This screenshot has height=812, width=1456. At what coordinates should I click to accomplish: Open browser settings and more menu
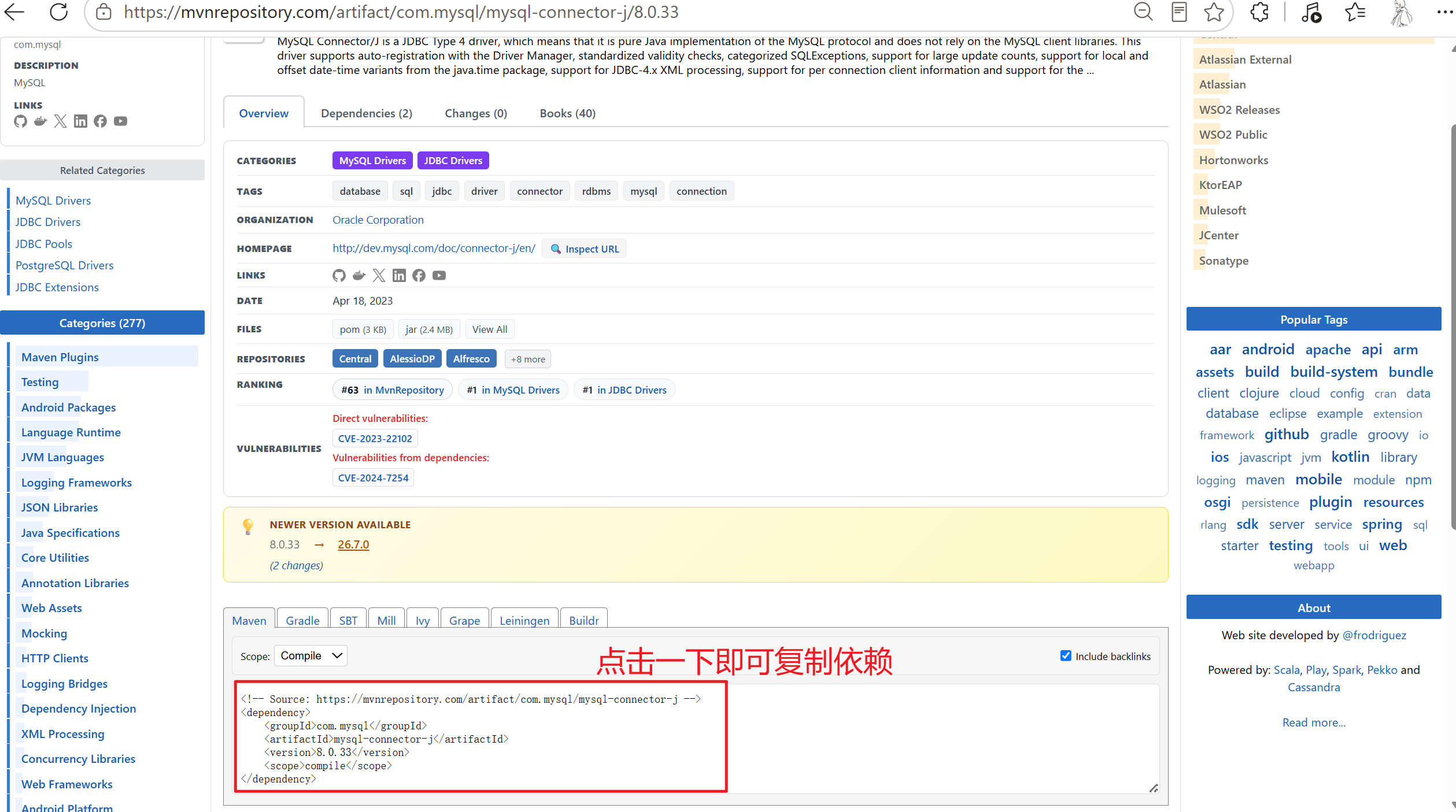pos(1444,12)
